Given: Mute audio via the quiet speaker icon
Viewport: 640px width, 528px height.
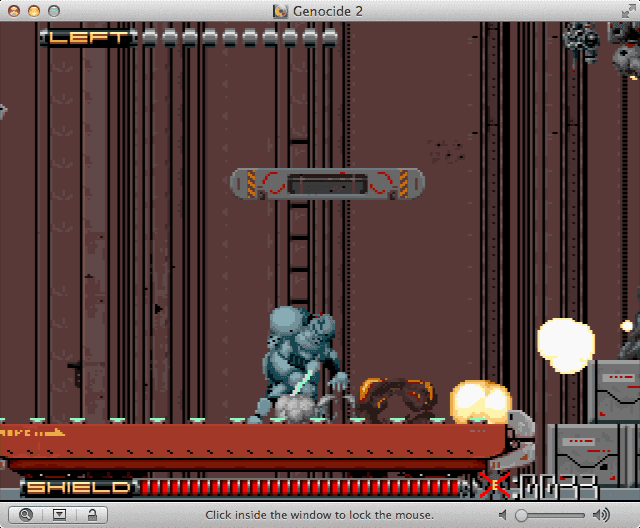Looking at the screenshot, I should pos(503,515).
